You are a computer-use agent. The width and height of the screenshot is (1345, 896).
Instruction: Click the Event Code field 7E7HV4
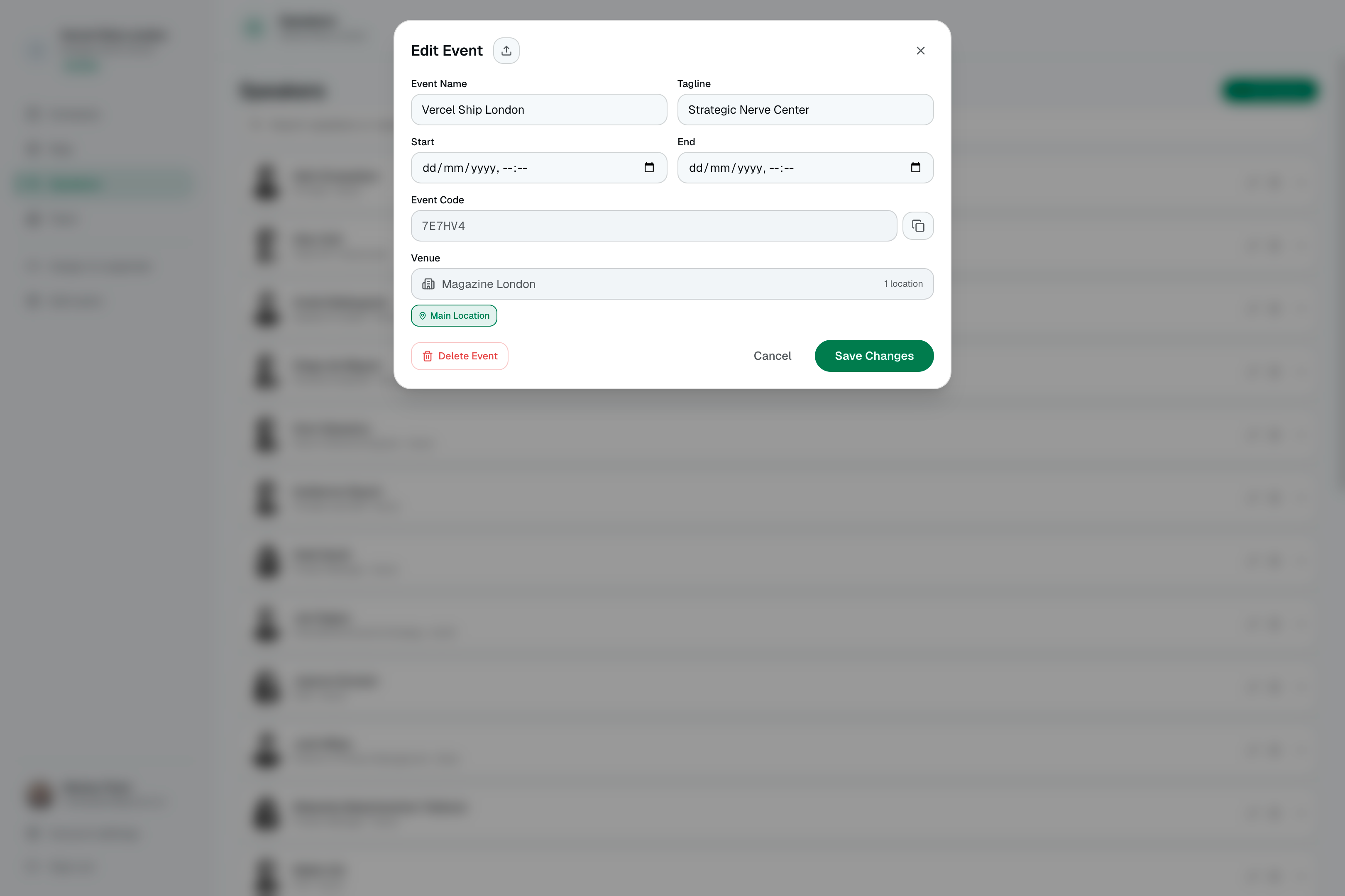tap(653, 226)
